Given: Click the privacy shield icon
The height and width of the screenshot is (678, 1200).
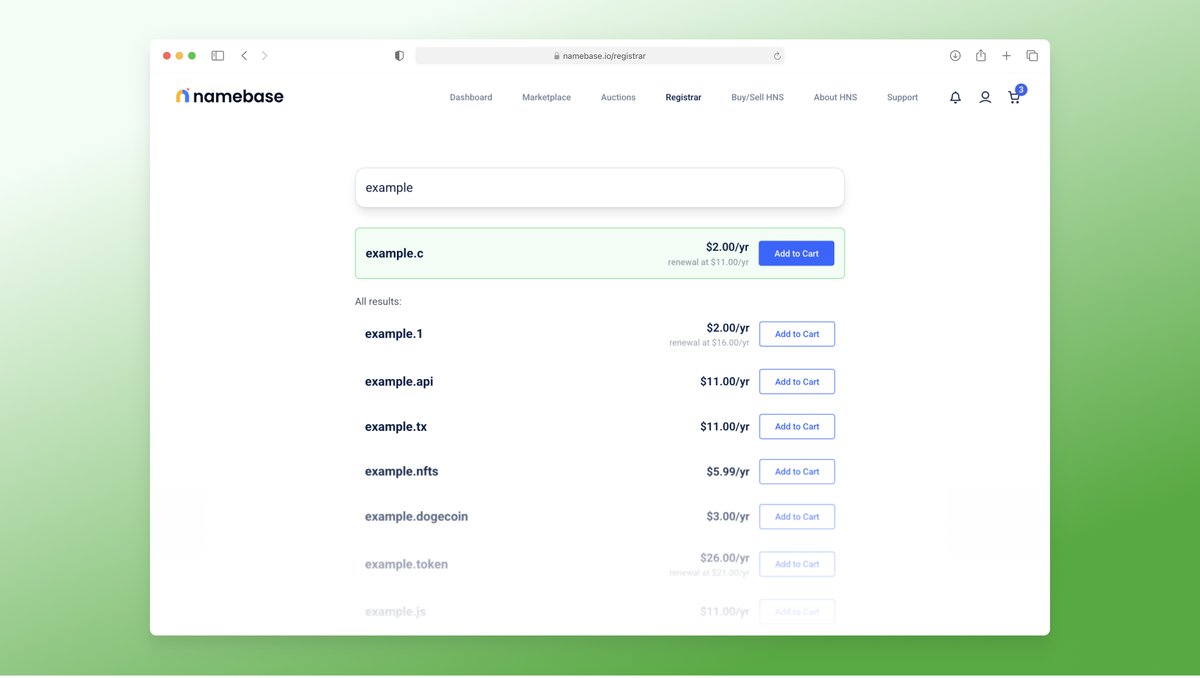Looking at the screenshot, I should (x=399, y=56).
